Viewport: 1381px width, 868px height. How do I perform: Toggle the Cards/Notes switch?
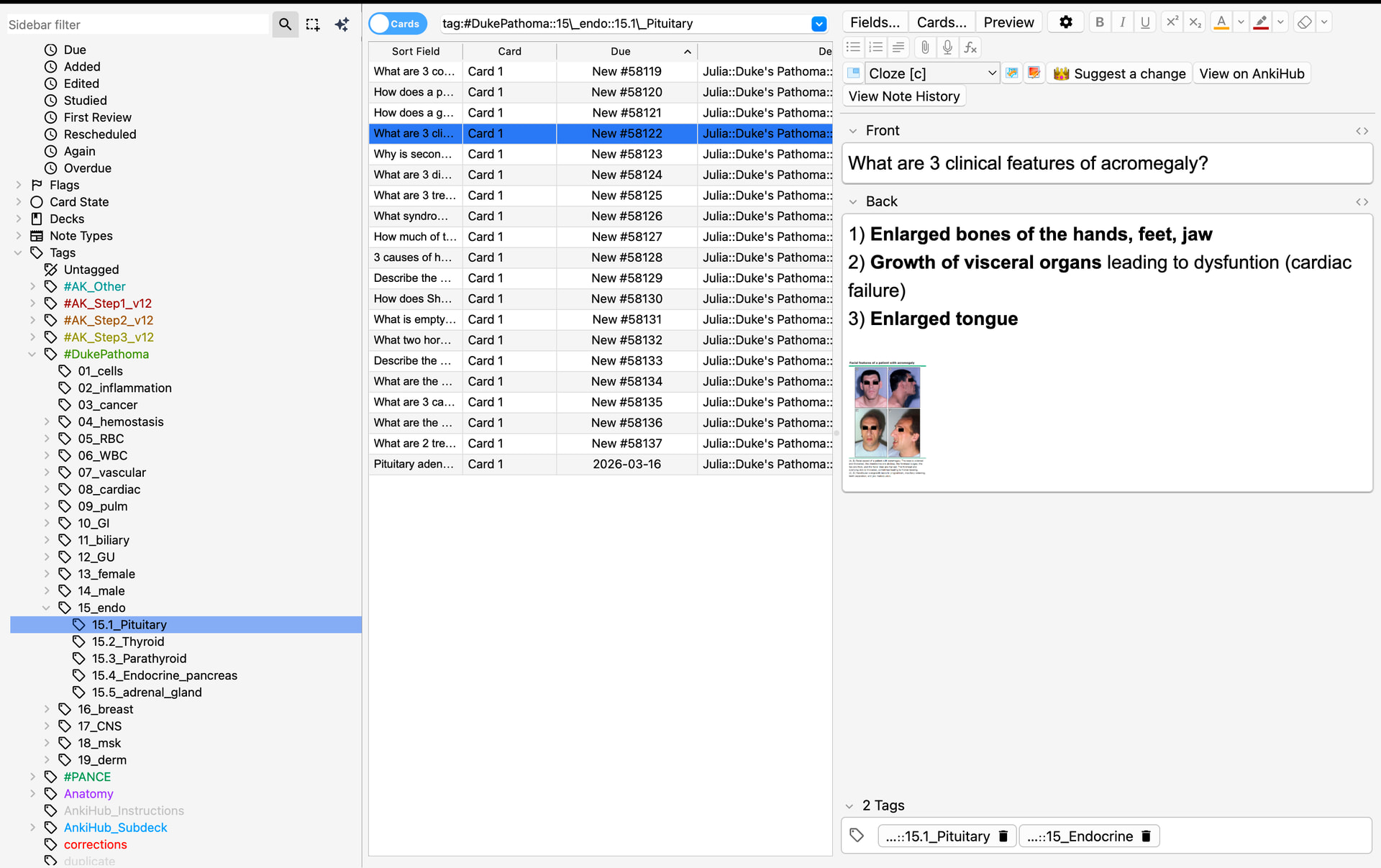pyautogui.click(x=397, y=24)
